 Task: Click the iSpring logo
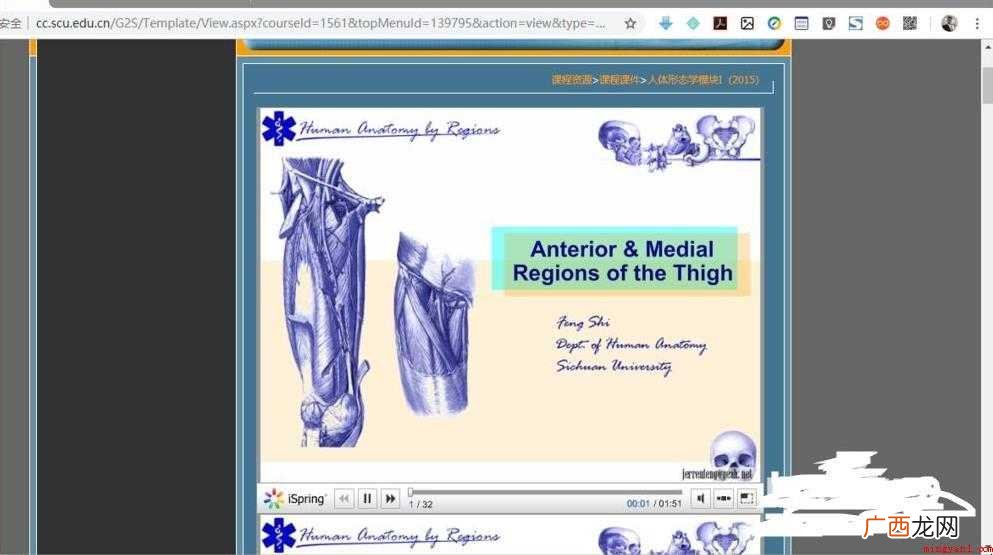coord(294,499)
